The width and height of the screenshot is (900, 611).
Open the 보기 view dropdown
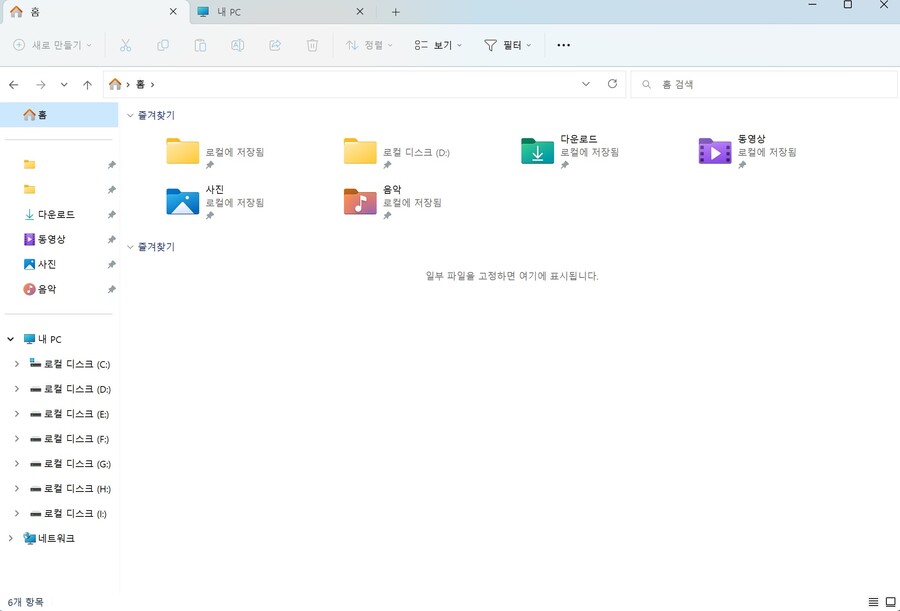coord(438,45)
